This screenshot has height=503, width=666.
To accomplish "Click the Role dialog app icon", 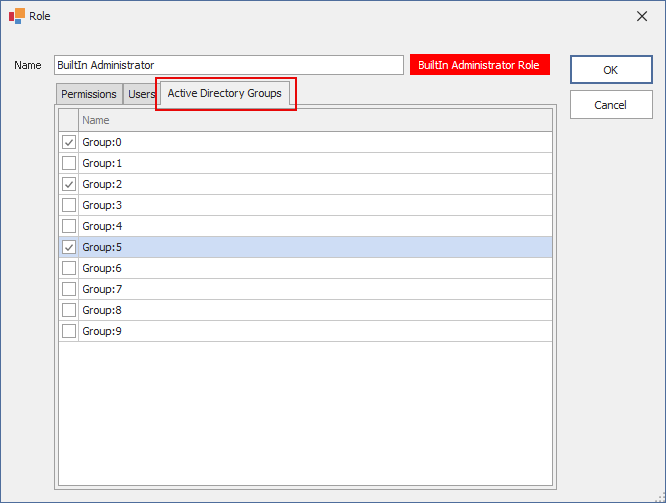I will (x=16, y=16).
